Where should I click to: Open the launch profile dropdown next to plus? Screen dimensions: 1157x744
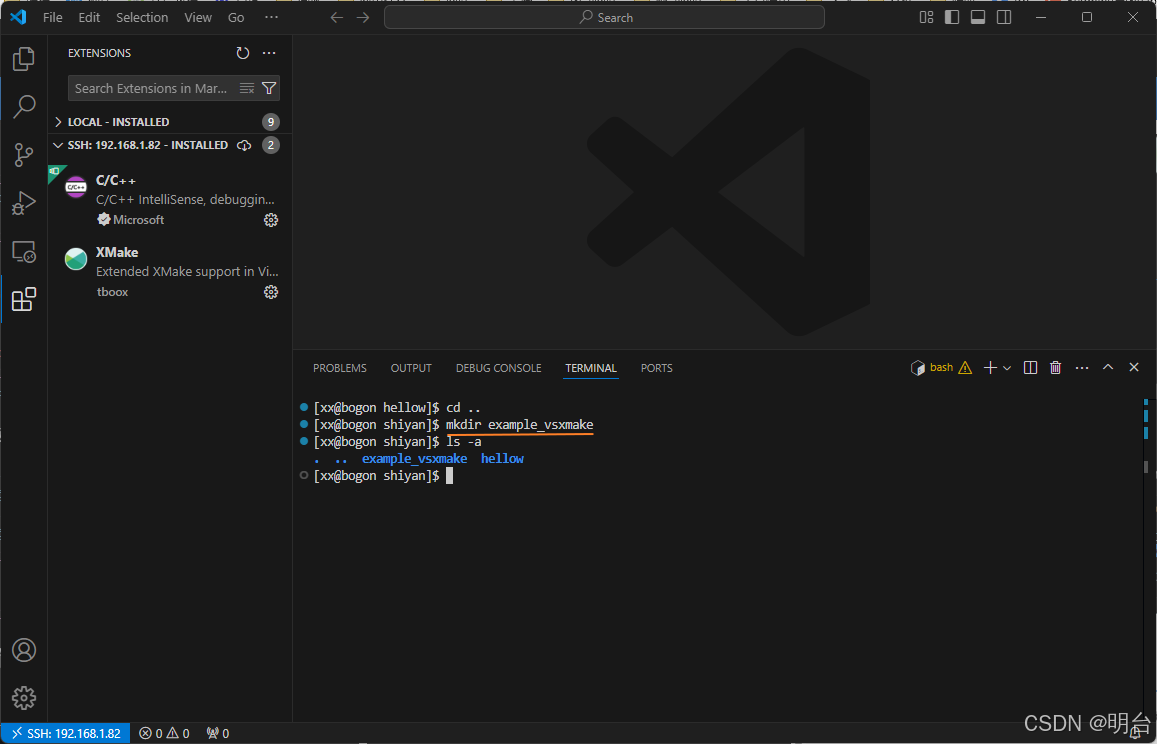coord(1007,368)
